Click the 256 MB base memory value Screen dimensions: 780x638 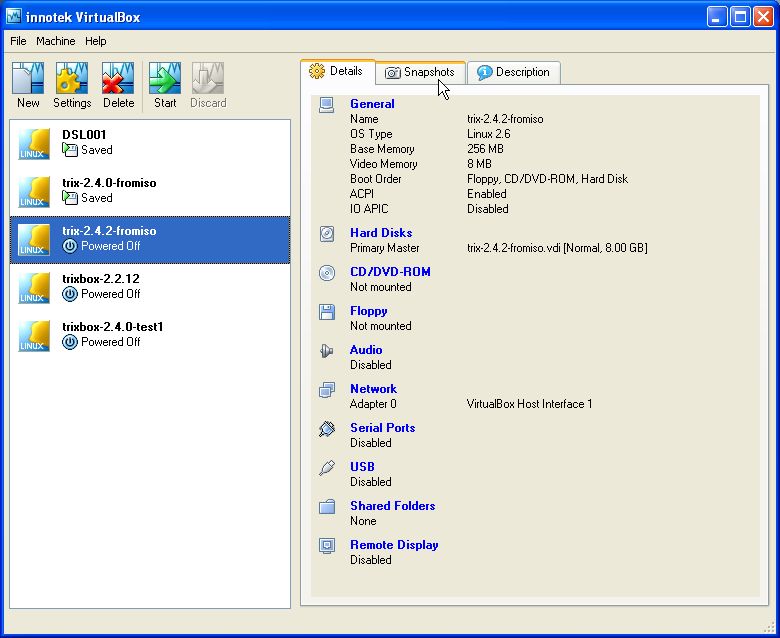coord(485,149)
